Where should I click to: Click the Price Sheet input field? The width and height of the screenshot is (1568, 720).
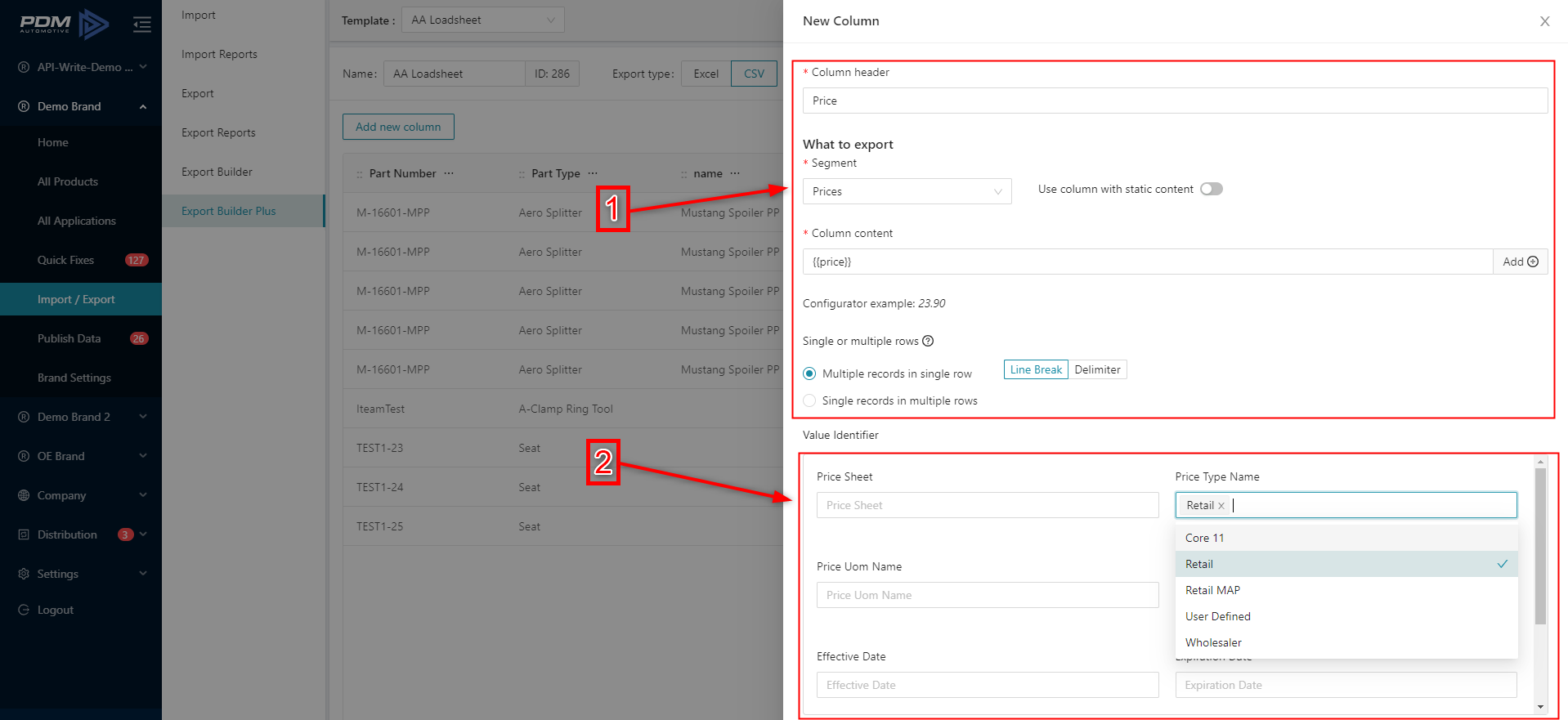coord(988,505)
